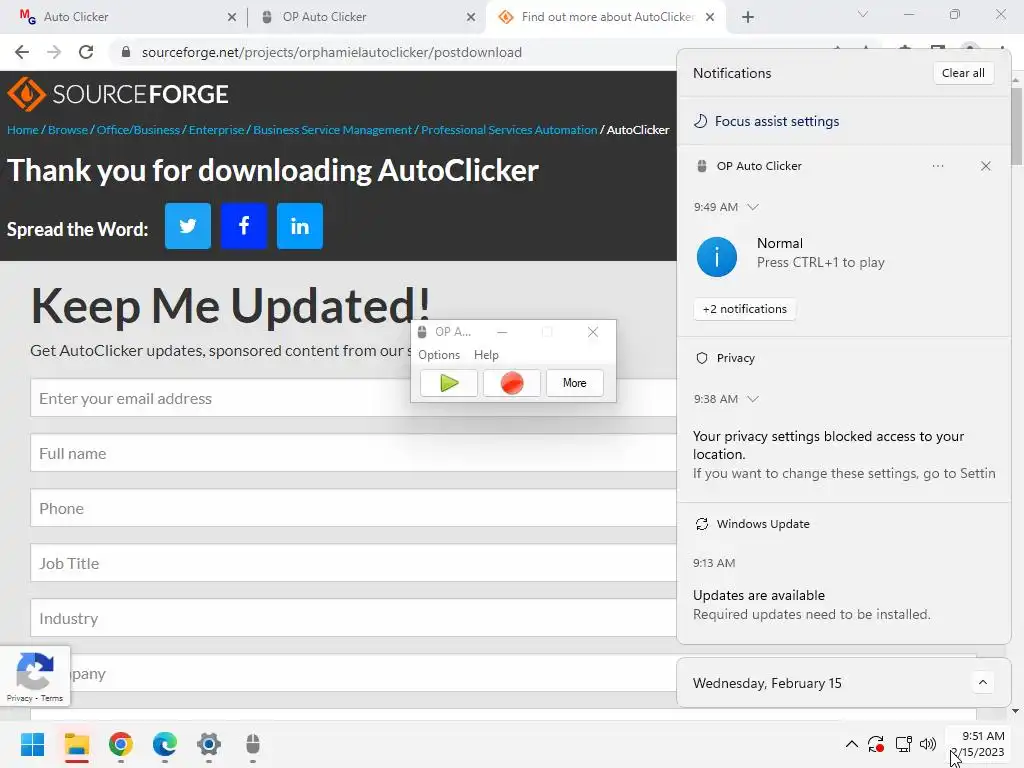Screen dimensions: 1024x768
Task: Click the Browse breadcrumb link
Action: click(68, 130)
